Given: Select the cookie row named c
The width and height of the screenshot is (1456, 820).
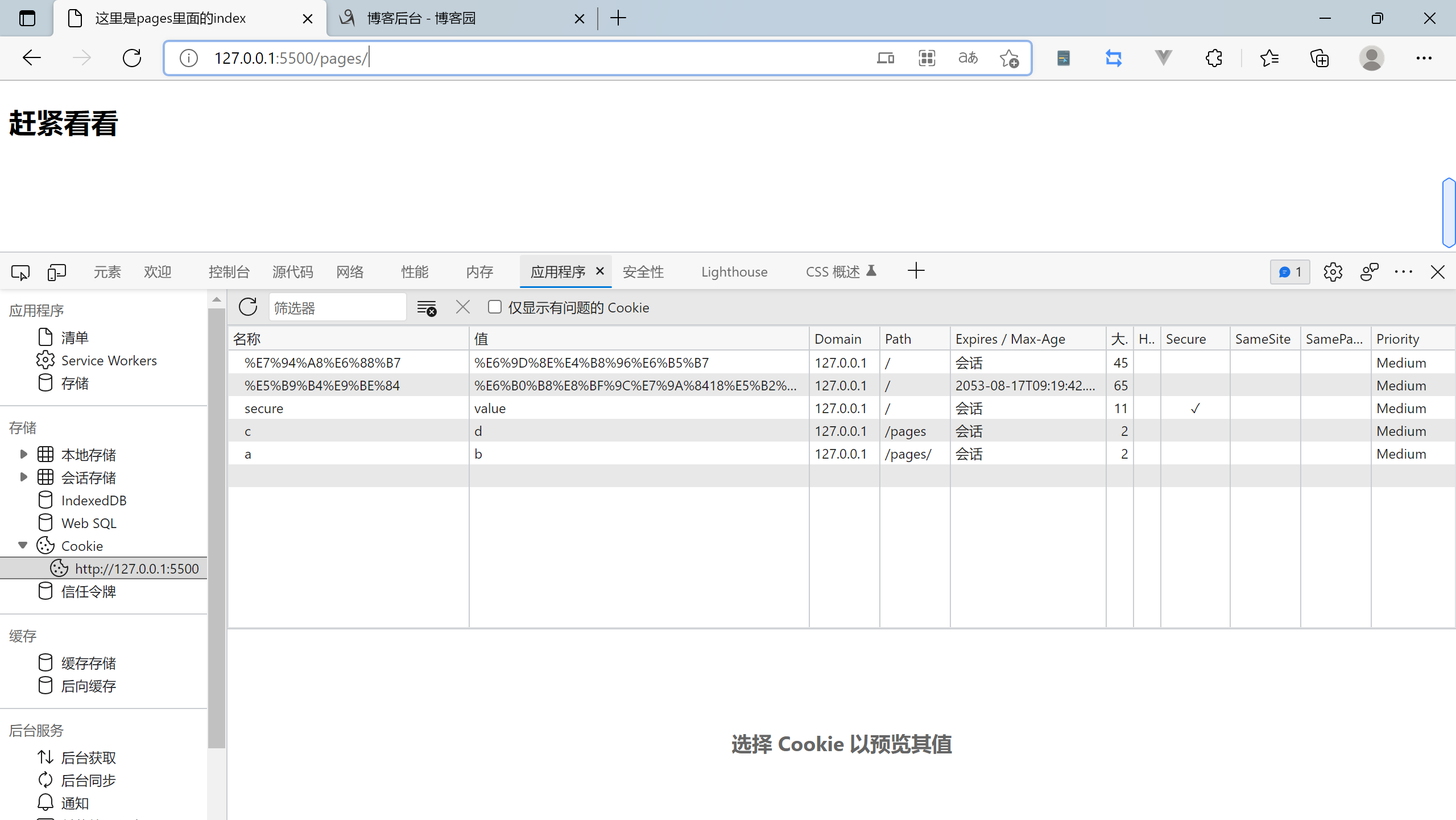Looking at the screenshot, I should (842, 431).
